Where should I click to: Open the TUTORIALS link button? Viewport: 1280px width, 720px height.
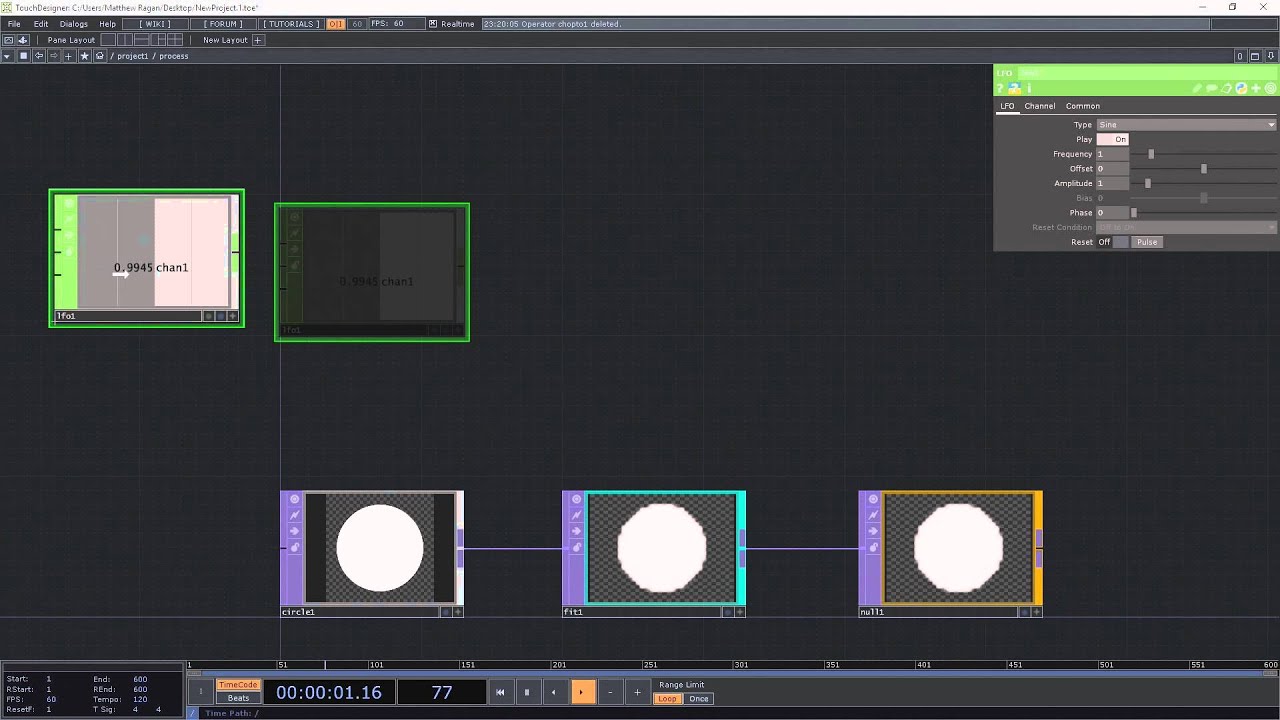(291, 24)
